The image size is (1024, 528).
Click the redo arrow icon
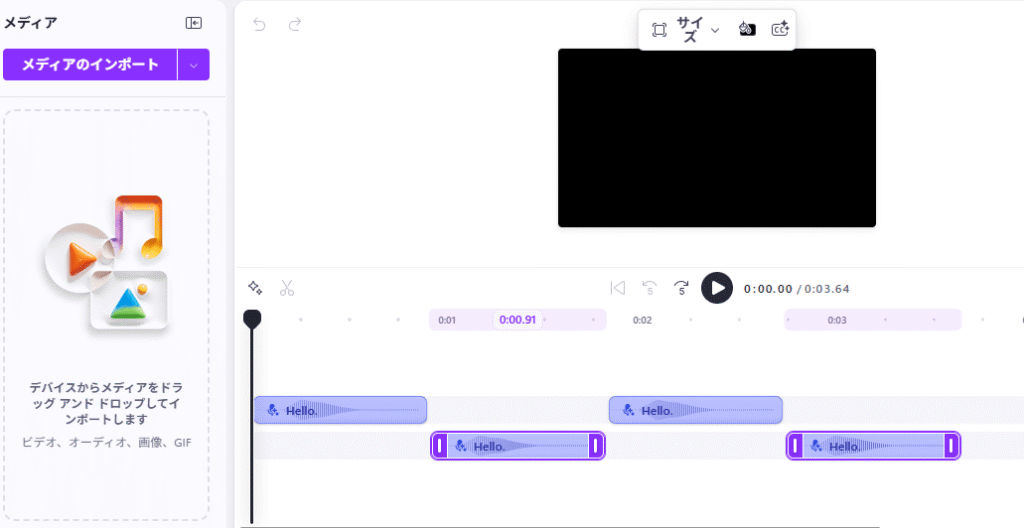[295, 24]
